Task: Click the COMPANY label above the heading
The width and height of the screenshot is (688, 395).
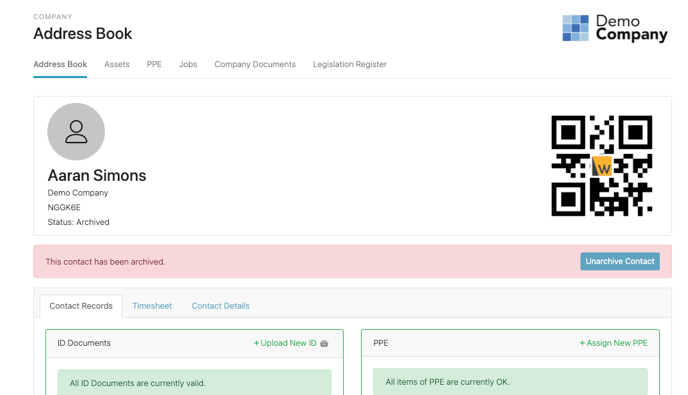Action: (53, 17)
